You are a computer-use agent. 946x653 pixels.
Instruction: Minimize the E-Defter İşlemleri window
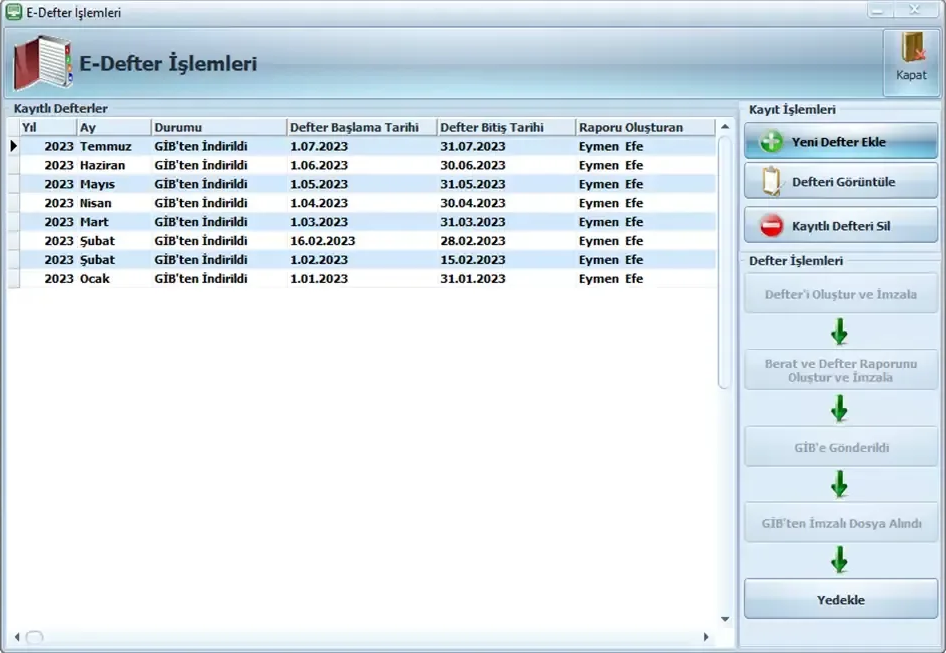click(878, 10)
